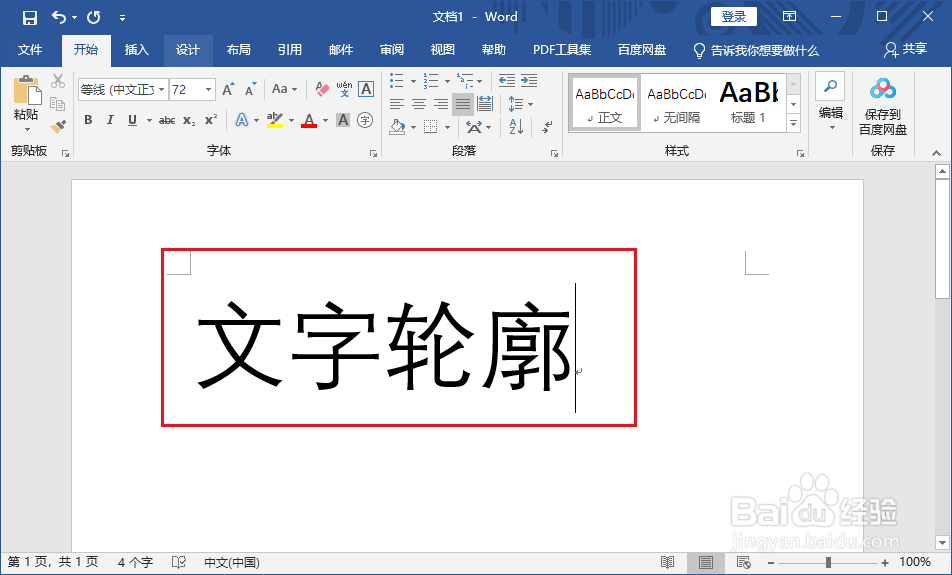The height and width of the screenshot is (575, 952).
Task: Switch to the Design (设计) tab
Action: click(x=188, y=50)
